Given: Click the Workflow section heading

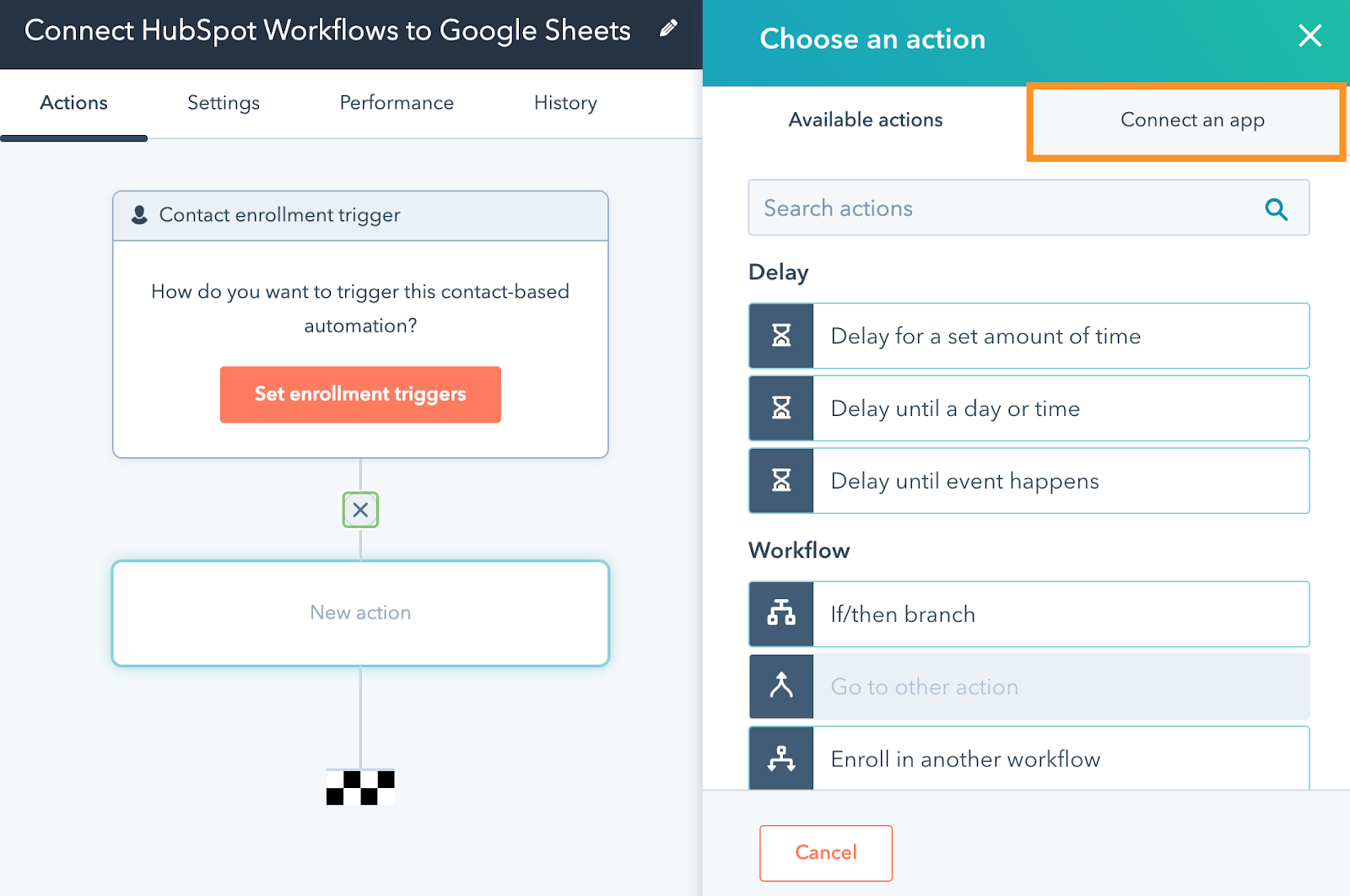Looking at the screenshot, I should point(799,550).
